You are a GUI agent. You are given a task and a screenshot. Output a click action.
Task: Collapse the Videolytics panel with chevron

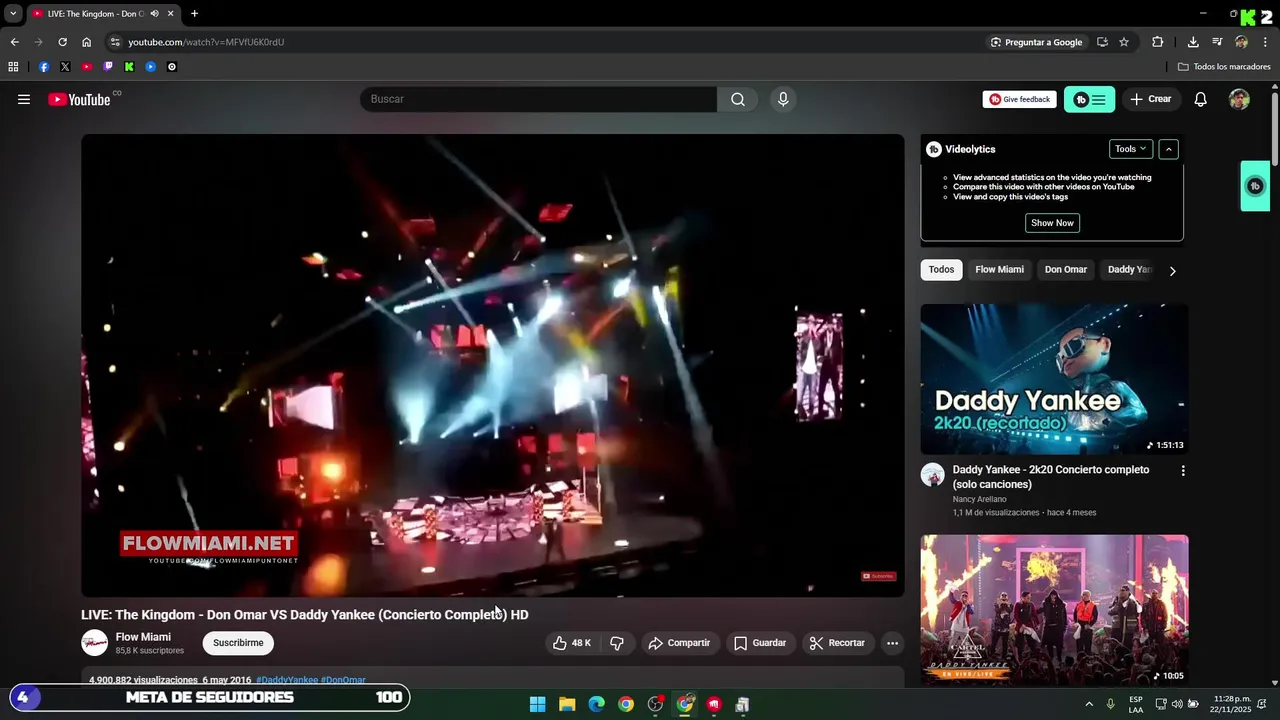[x=1169, y=149]
